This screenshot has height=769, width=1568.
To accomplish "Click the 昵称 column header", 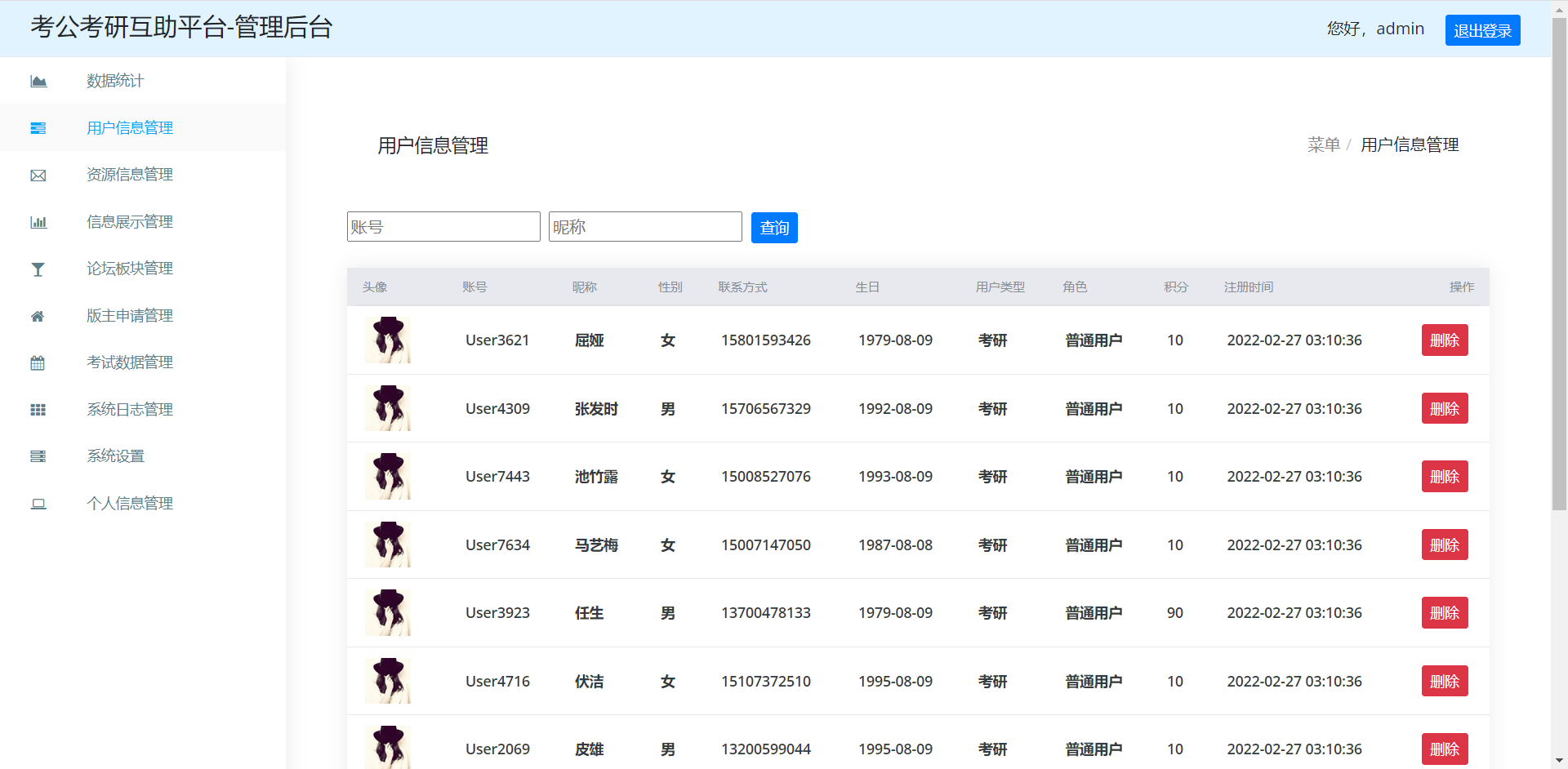I will (585, 287).
